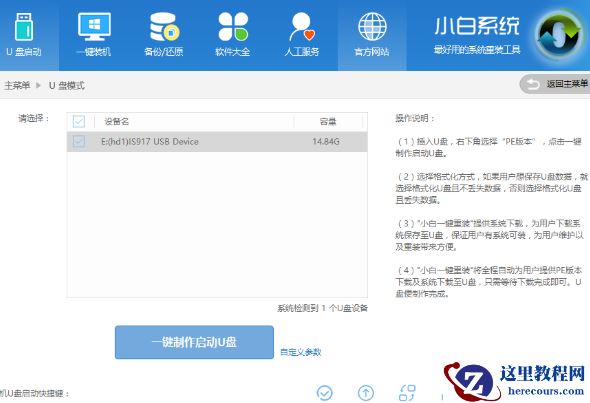Image resolution: width=590 pixels, height=403 pixels.
Task: Click 主菜单 in the breadcrumb
Action: point(17,85)
